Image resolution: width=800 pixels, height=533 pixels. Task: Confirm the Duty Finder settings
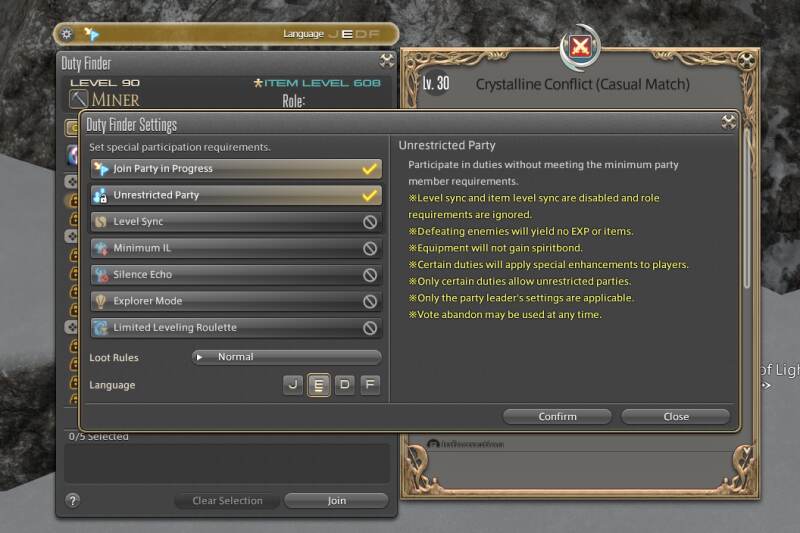557,417
